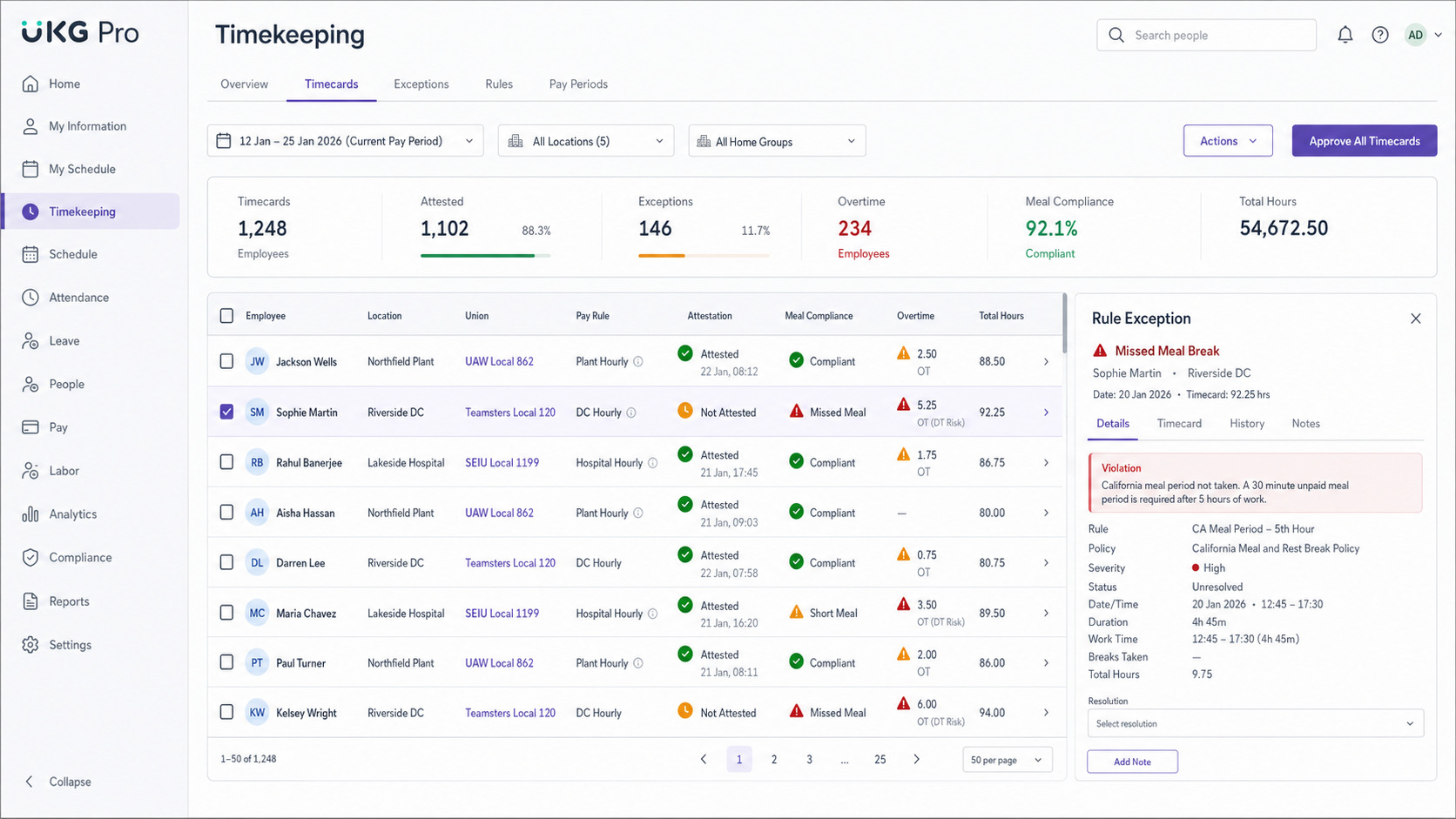Screen dimensions: 1456x819
Task: Click the info icon beside Sophie Martin's DC Hourly
Action: [x=631, y=413]
